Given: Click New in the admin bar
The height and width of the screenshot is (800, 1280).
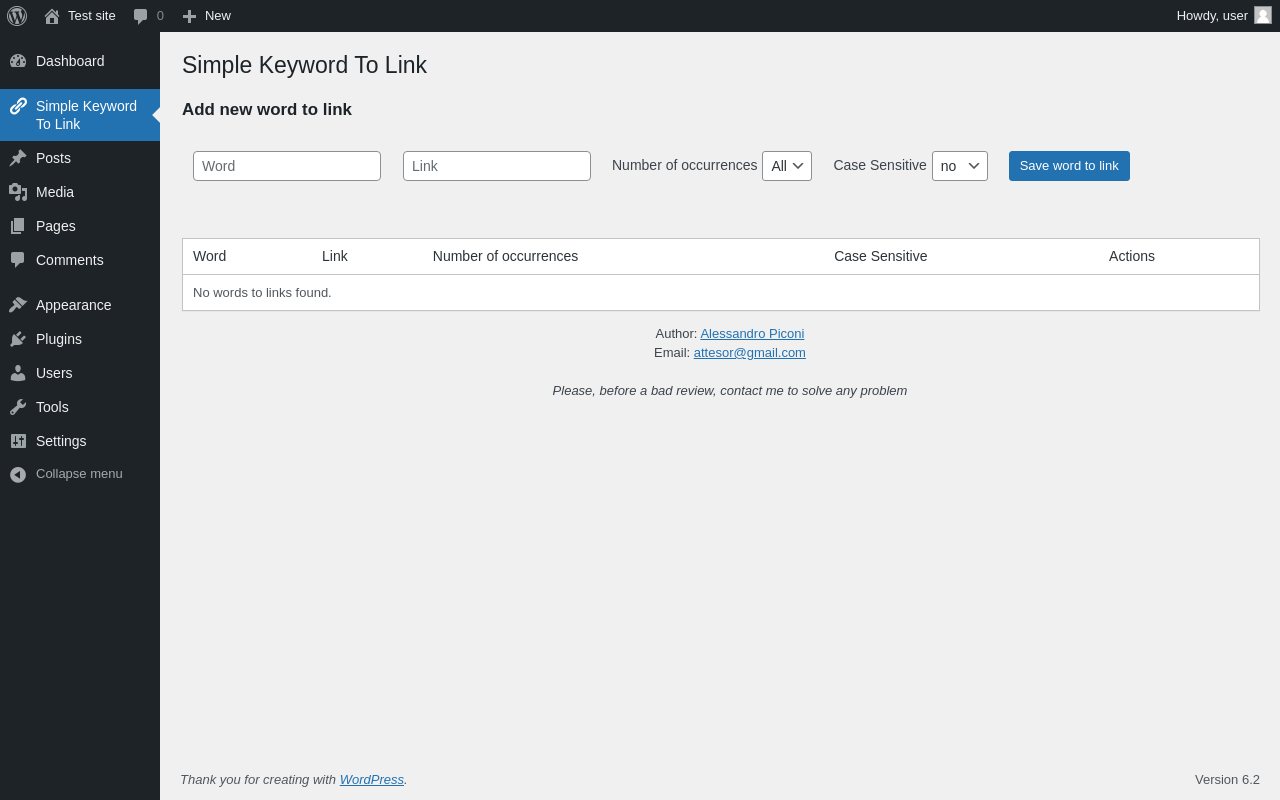Looking at the screenshot, I should click(x=218, y=16).
